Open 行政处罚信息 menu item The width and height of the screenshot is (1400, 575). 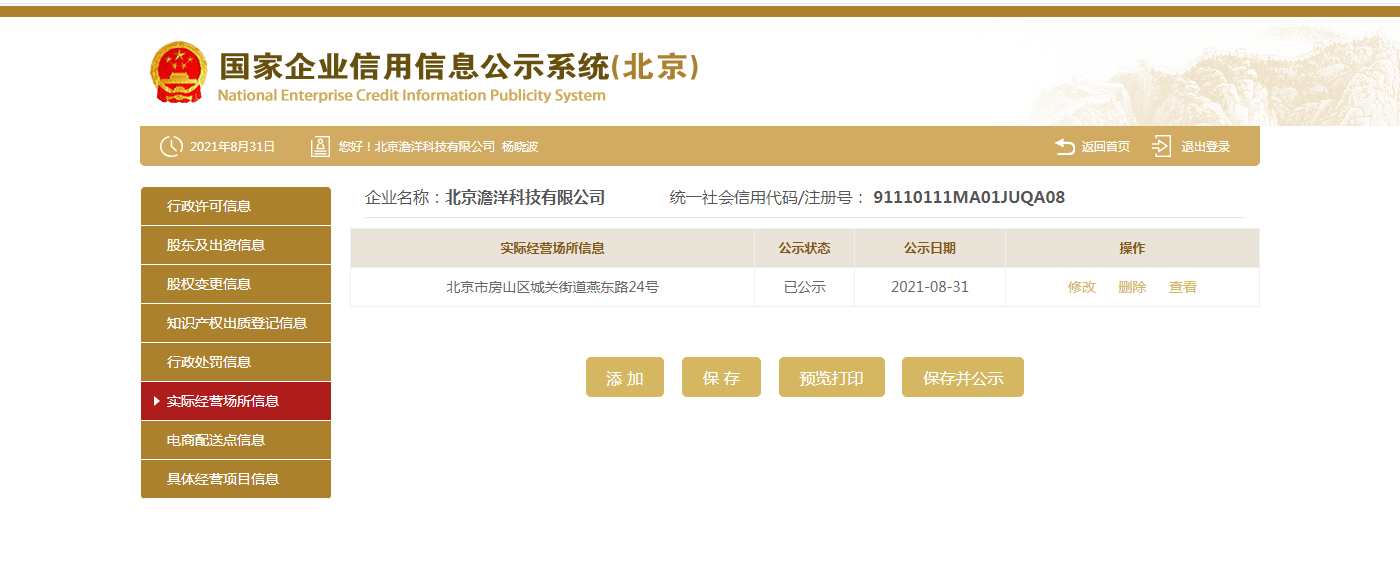[x=236, y=362]
